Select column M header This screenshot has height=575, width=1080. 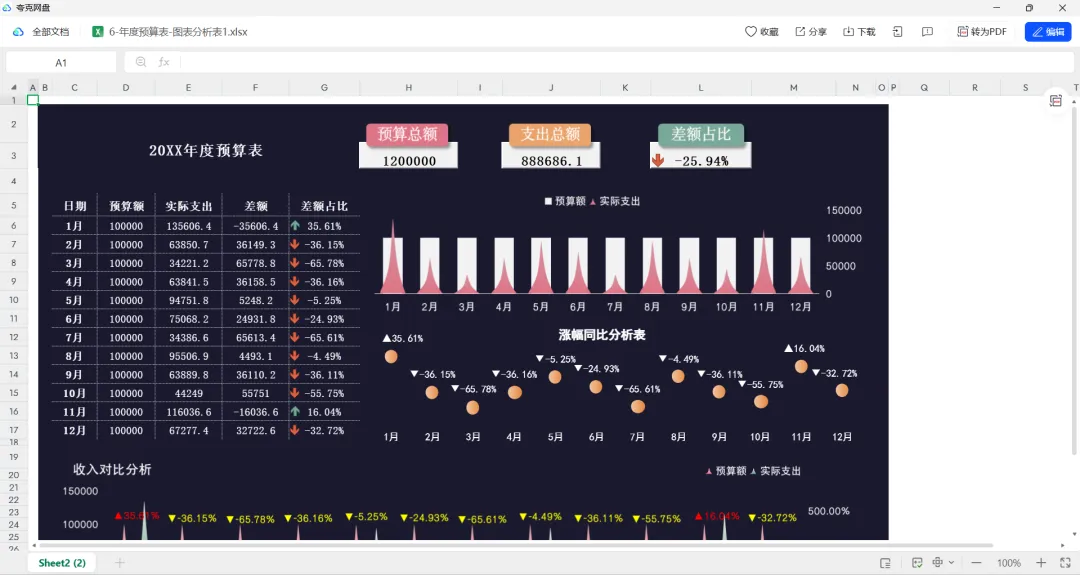(x=793, y=87)
